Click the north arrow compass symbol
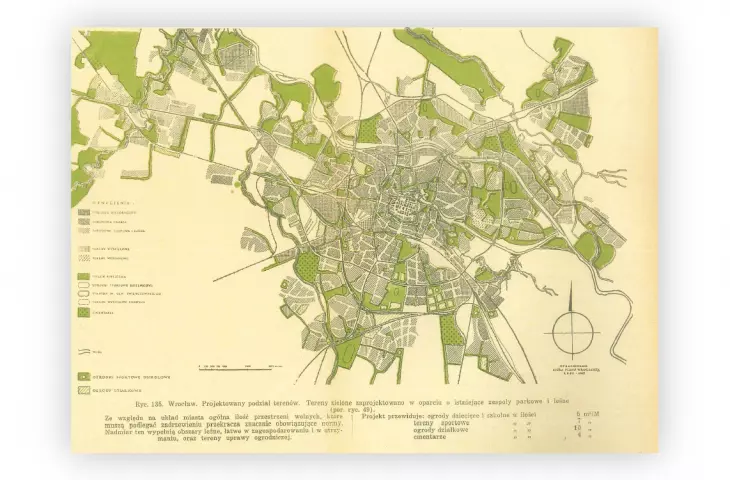Image resolution: width=730 pixels, height=480 pixels. tap(572, 321)
